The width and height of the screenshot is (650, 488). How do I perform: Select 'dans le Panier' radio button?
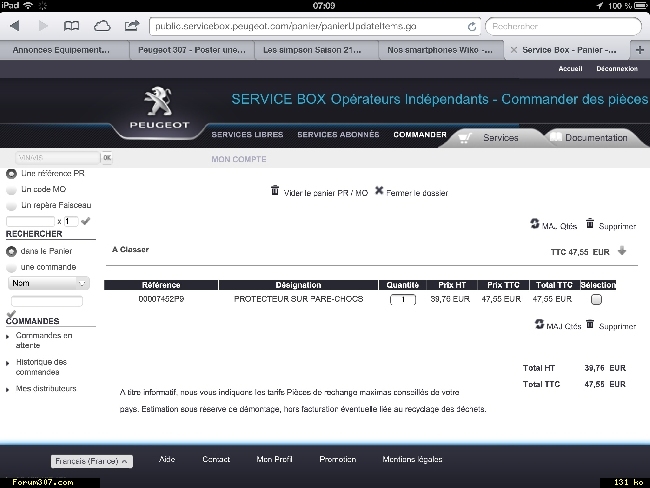click(x=11, y=251)
